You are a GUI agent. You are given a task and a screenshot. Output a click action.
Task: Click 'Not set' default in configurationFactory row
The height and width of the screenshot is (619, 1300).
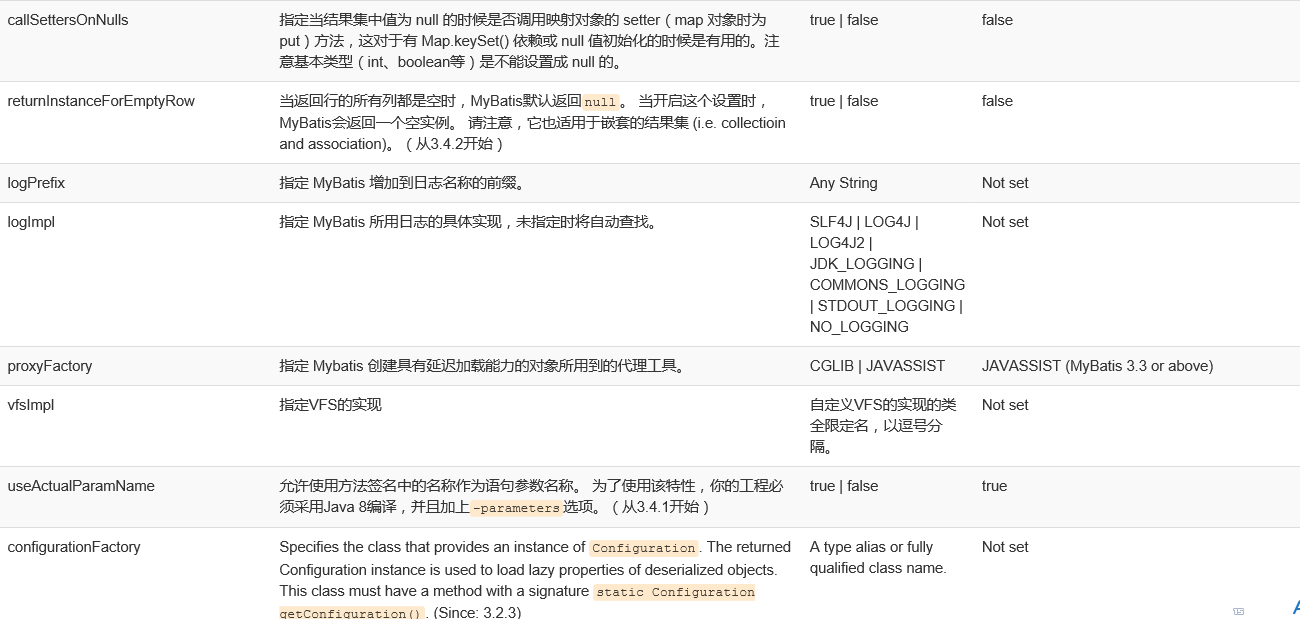pyautogui.click(x=1005, y=547)
